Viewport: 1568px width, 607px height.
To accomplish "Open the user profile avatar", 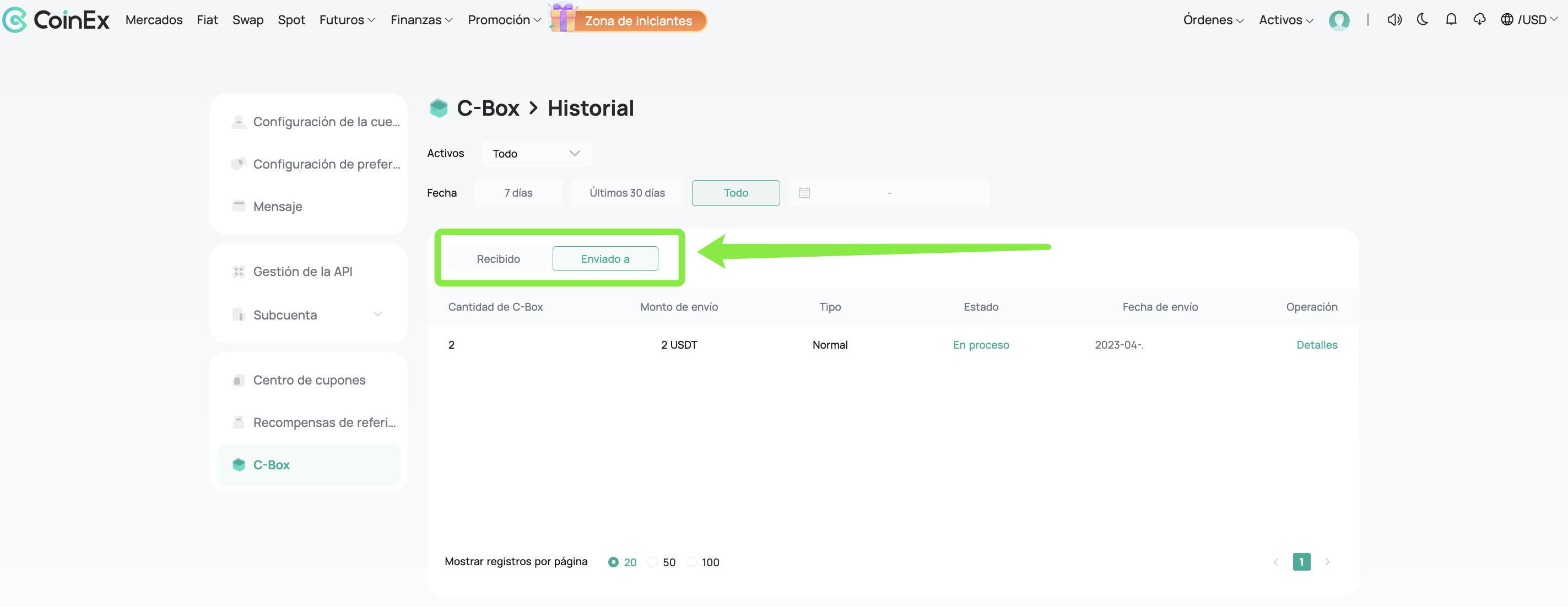I will click(x=1338, y=20).
